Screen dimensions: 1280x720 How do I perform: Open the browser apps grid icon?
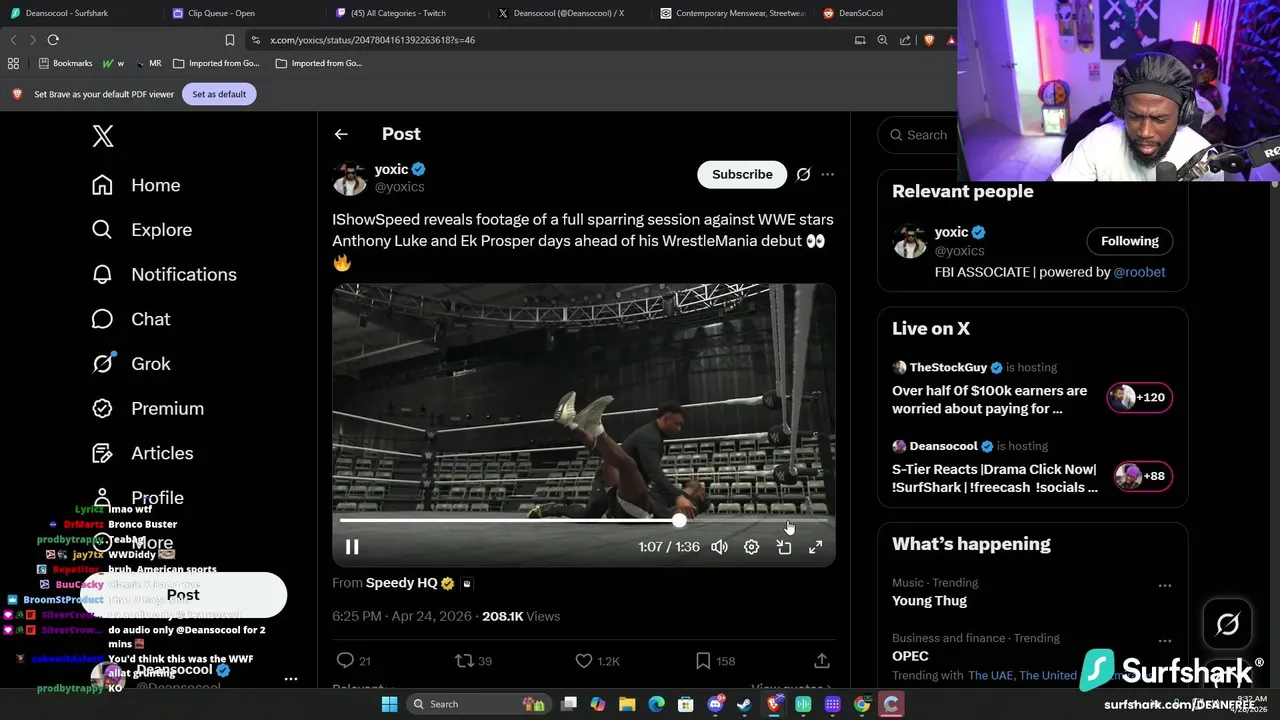13,63
